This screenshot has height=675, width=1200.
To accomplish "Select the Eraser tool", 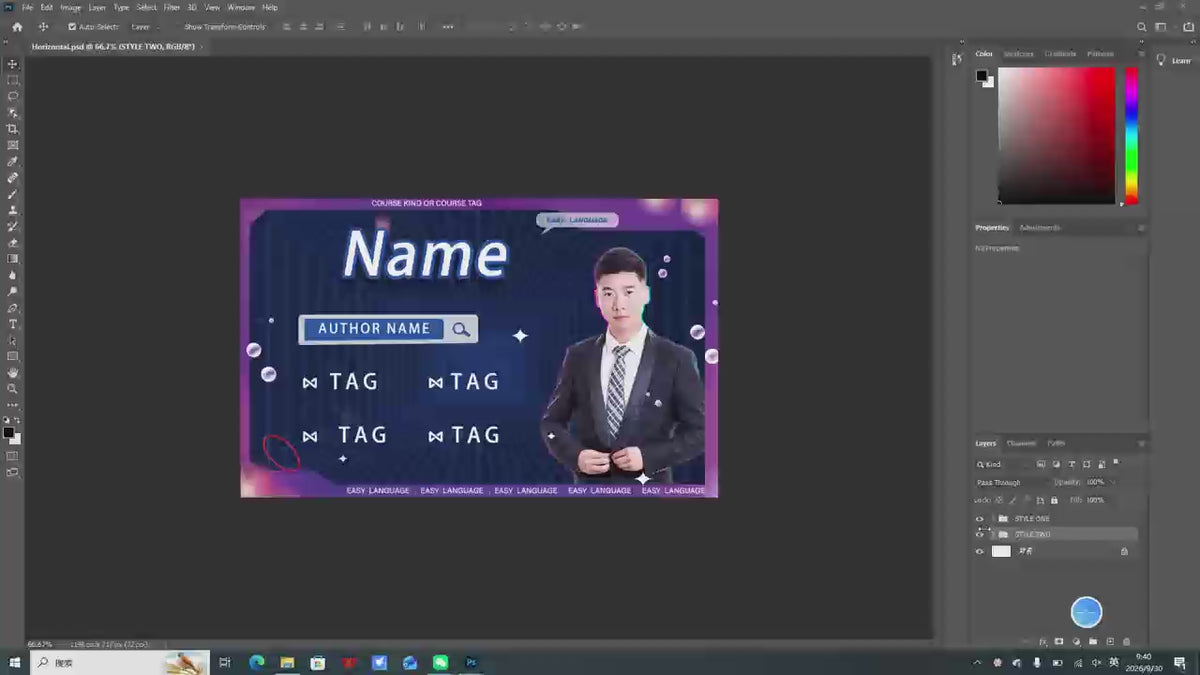I will (13, 243).
